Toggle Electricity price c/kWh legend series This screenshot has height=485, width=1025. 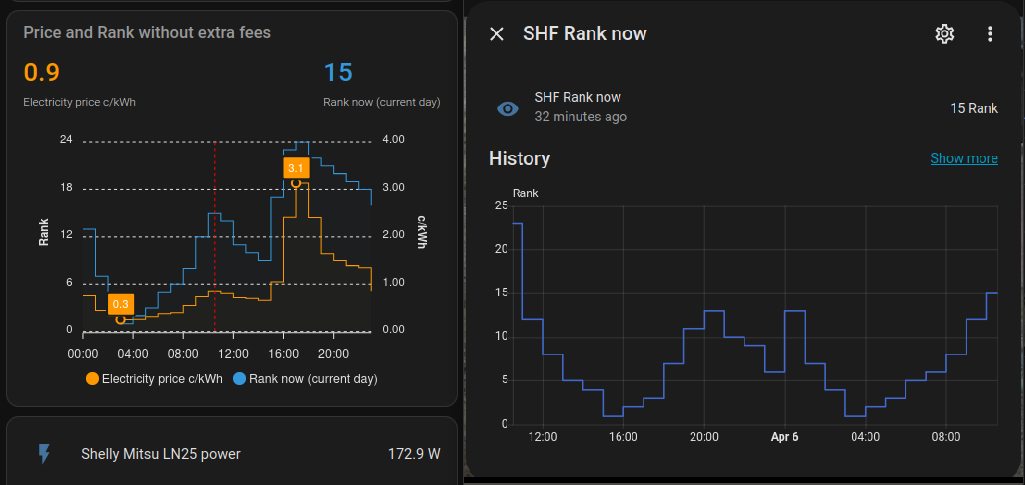[x=161, y=379]
